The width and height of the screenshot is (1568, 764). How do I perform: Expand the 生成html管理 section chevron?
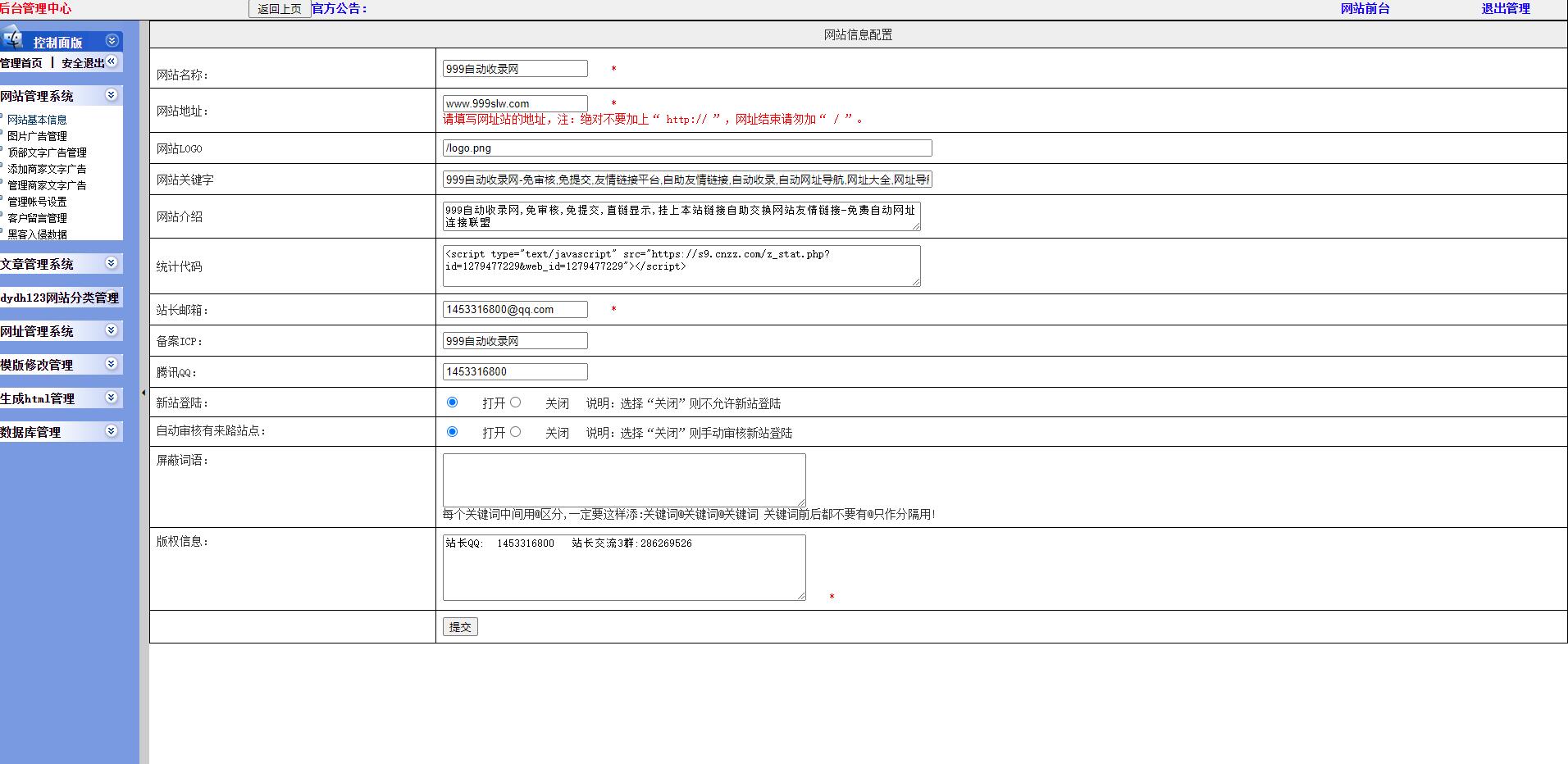112,398
